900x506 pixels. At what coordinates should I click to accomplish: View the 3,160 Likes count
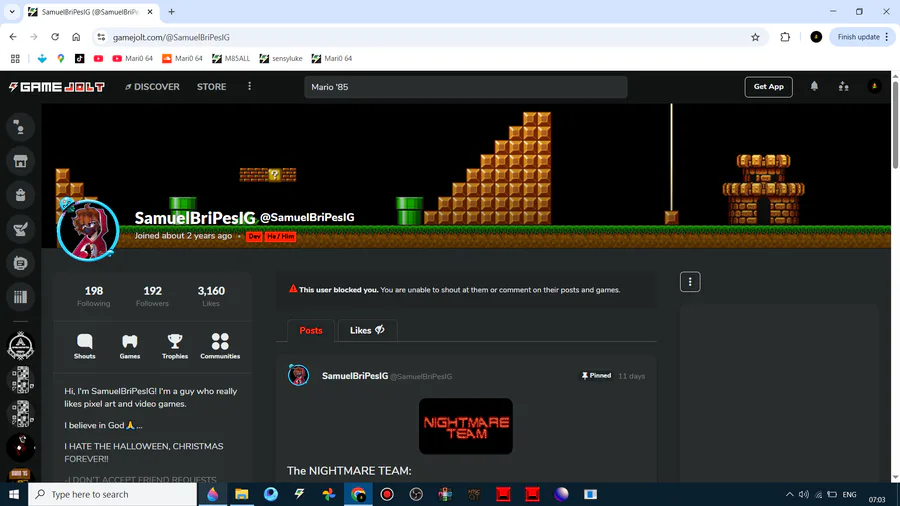point(211,296)
